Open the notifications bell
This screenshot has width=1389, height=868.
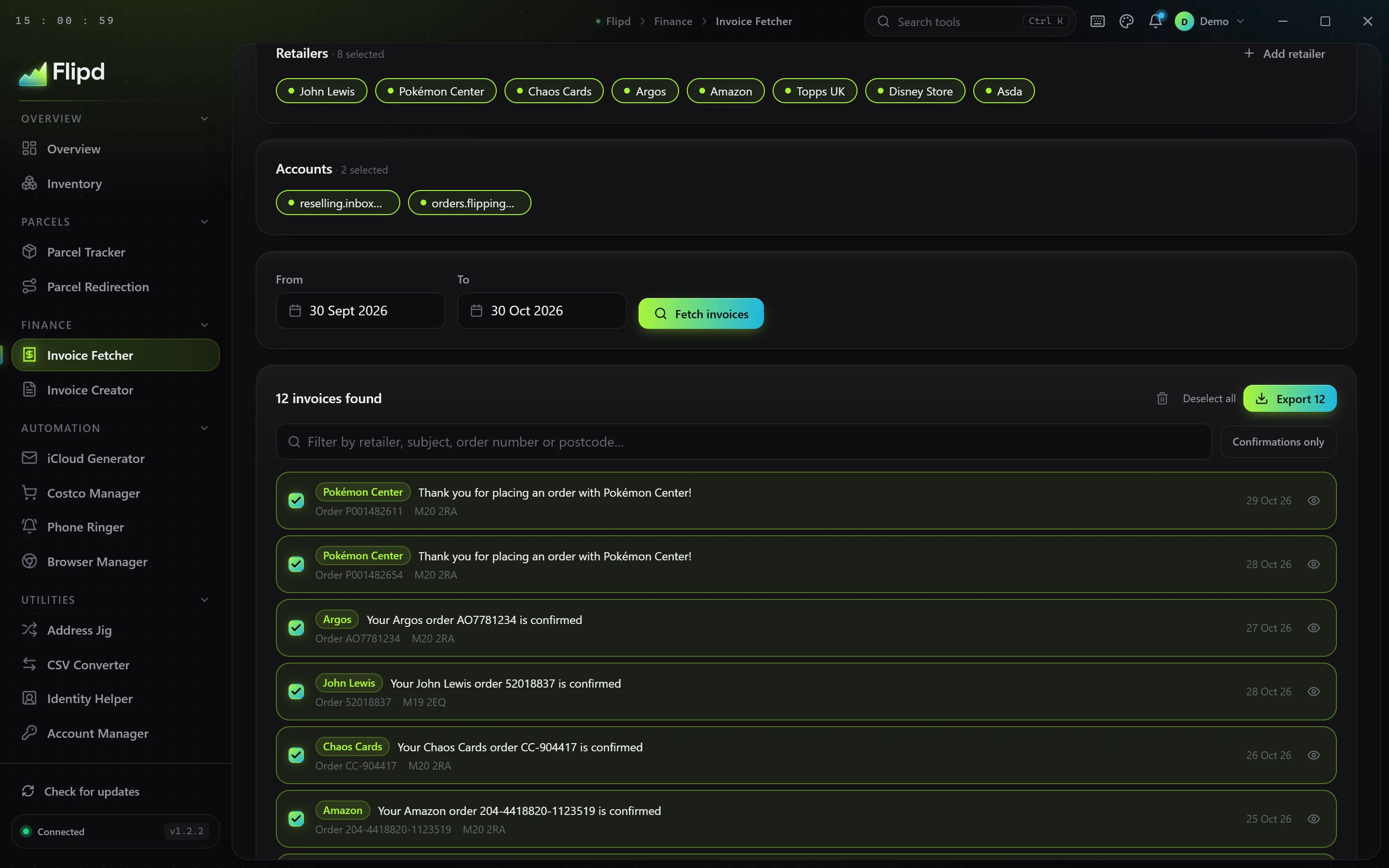point(1156,21)
